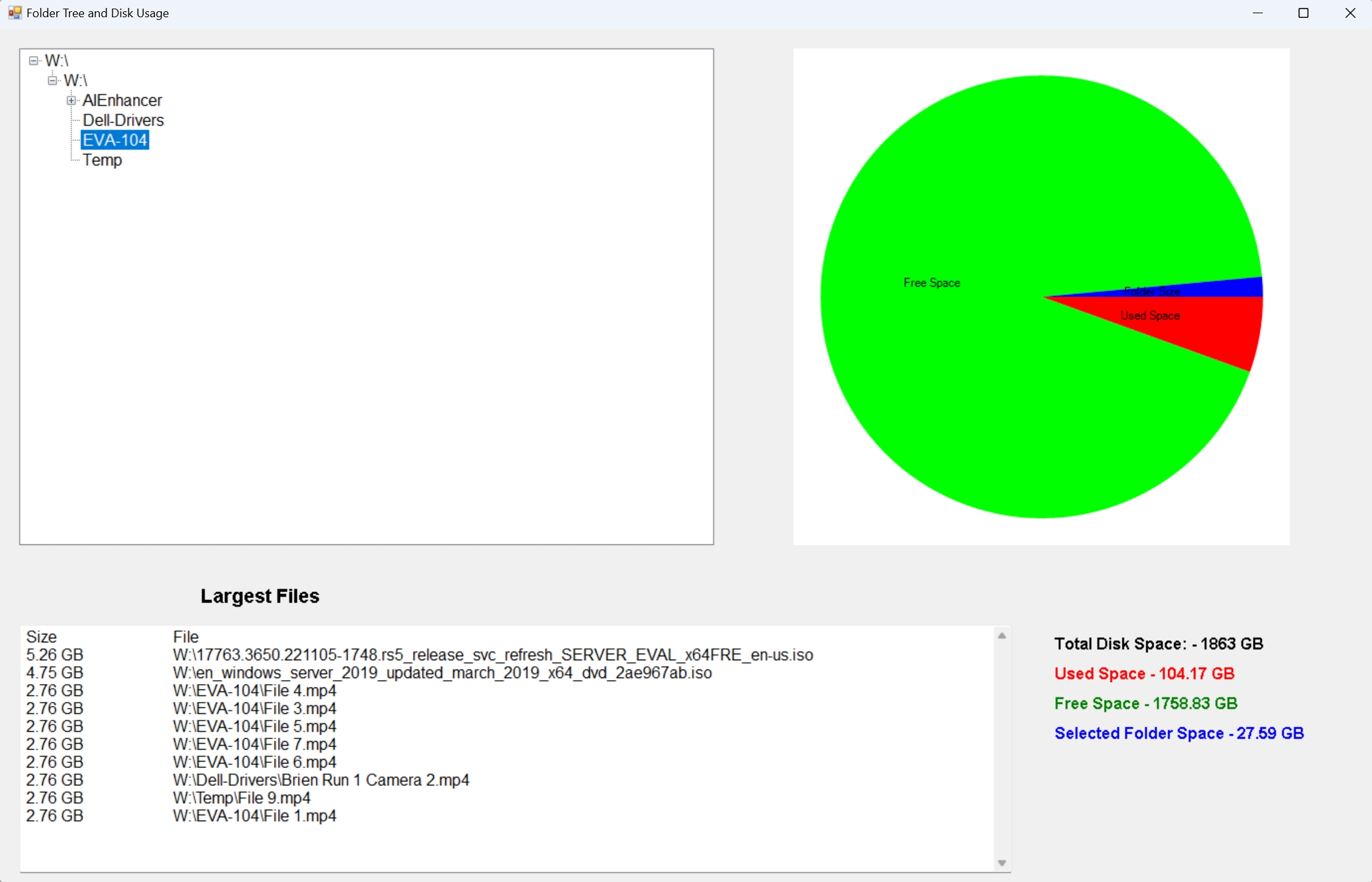Screen dimensions: 1372x882
Task: Select the EVA-104 folder
Action: [x=115, y=140]
